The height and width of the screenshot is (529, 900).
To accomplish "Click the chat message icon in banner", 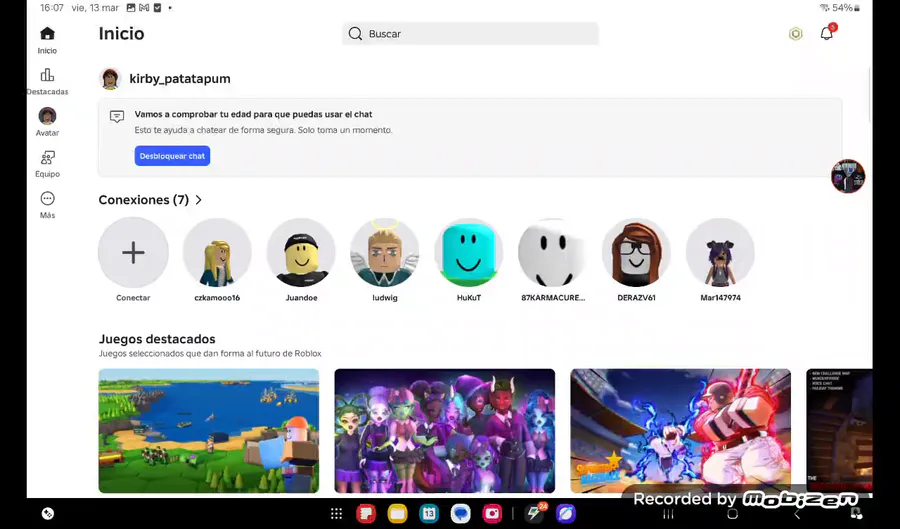I will coord(117,116).
